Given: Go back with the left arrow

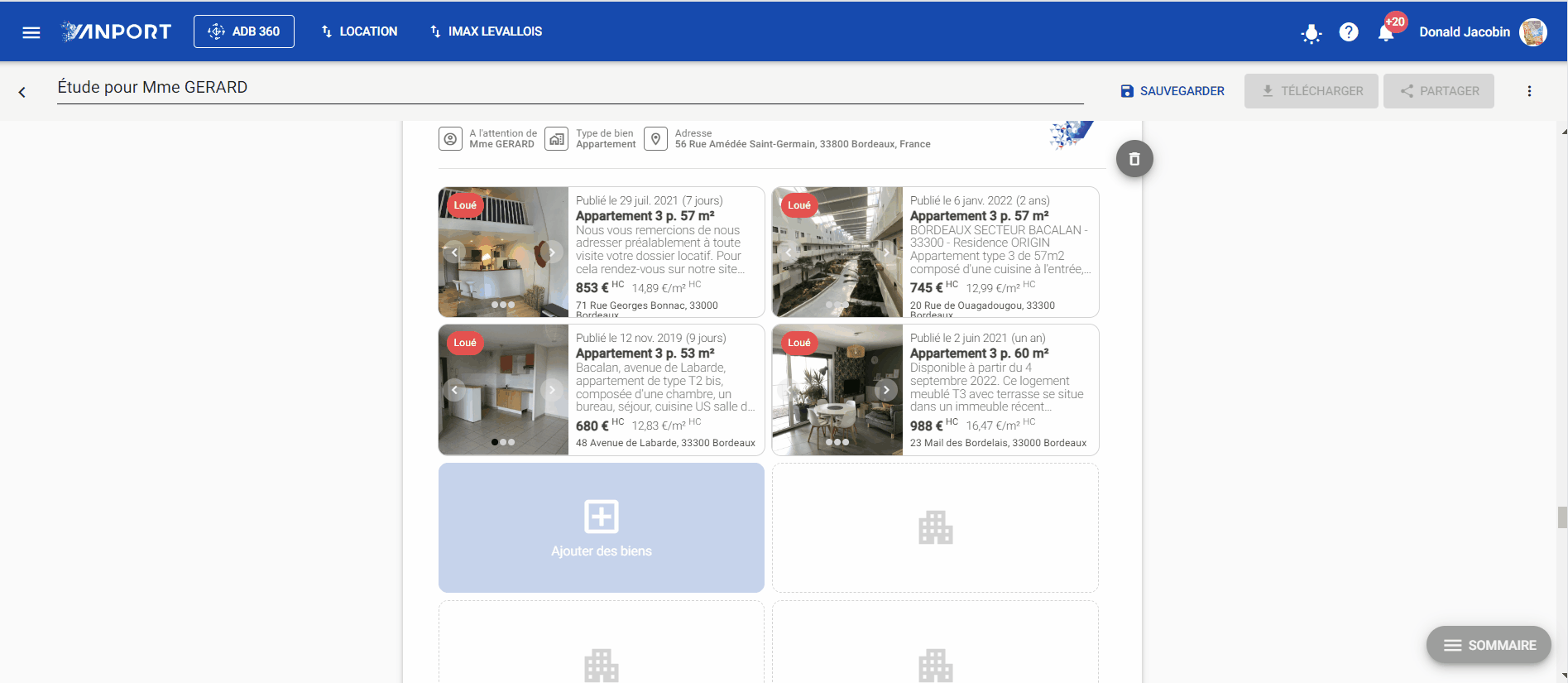Looking at the screenshot, I should coord(22,92).
